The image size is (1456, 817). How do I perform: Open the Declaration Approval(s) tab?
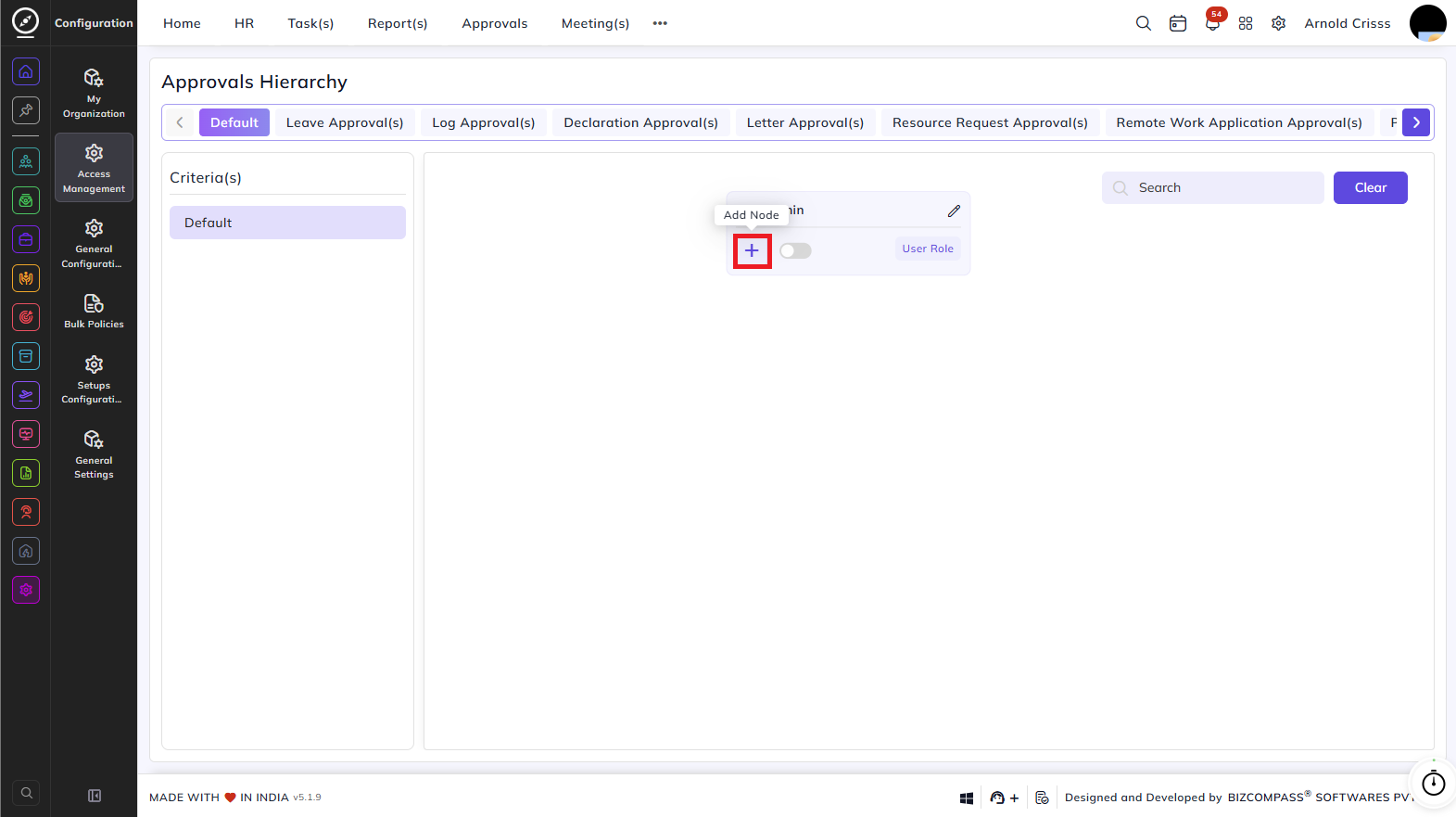[641, 122]
